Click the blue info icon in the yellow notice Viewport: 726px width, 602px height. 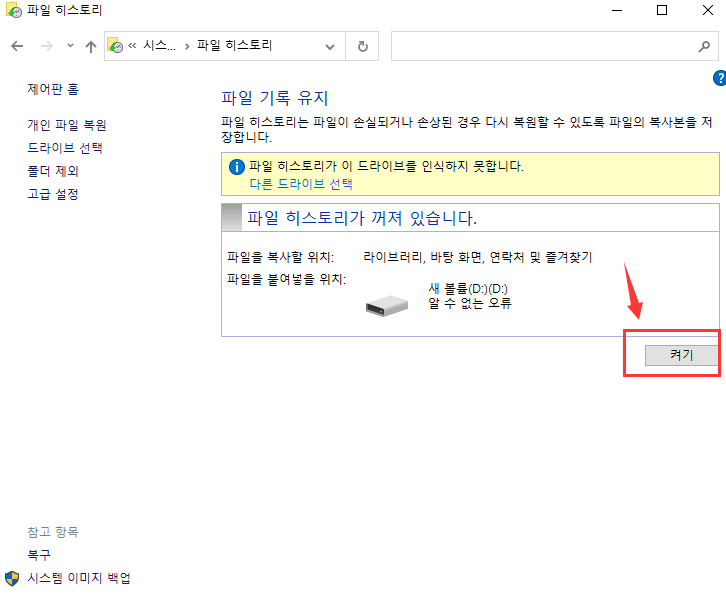coord(237,167)
